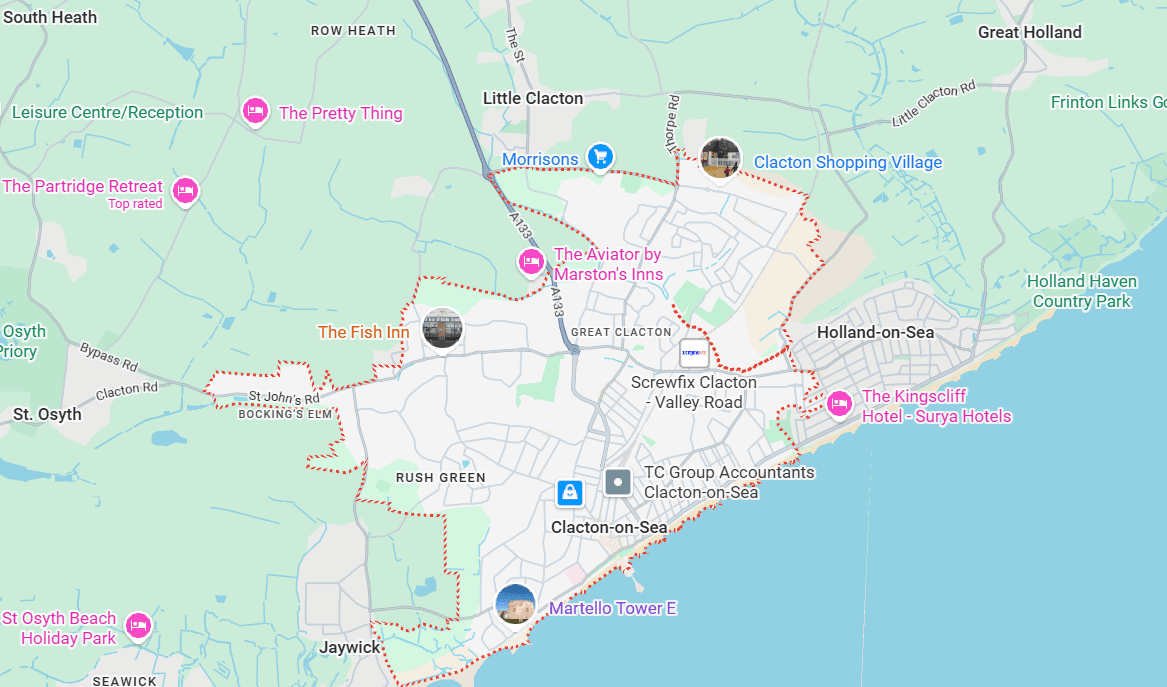Click the South Heath place label
1167x687 pixels.
click(x=49, y=17)
